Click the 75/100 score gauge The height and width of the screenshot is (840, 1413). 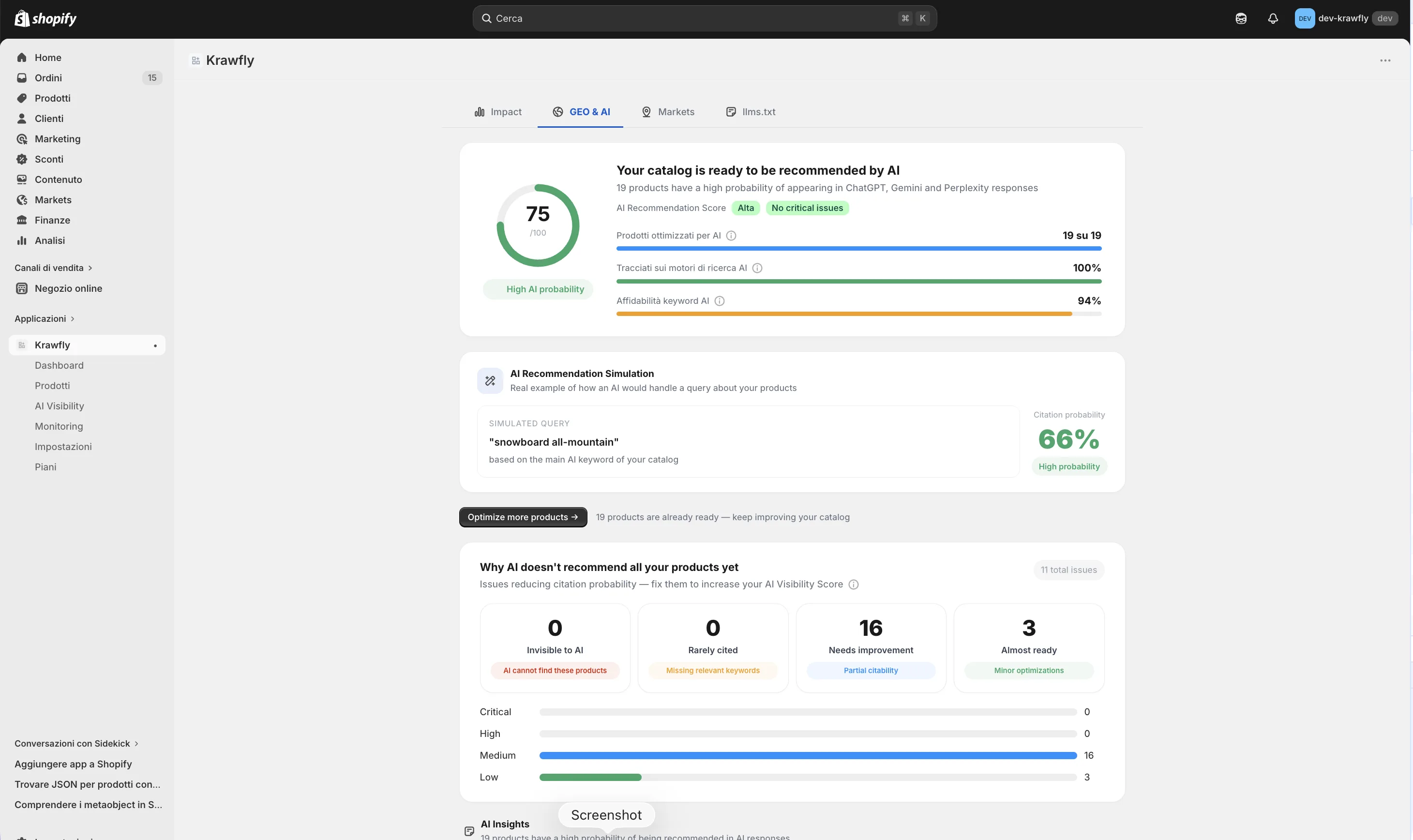point(538,225)
